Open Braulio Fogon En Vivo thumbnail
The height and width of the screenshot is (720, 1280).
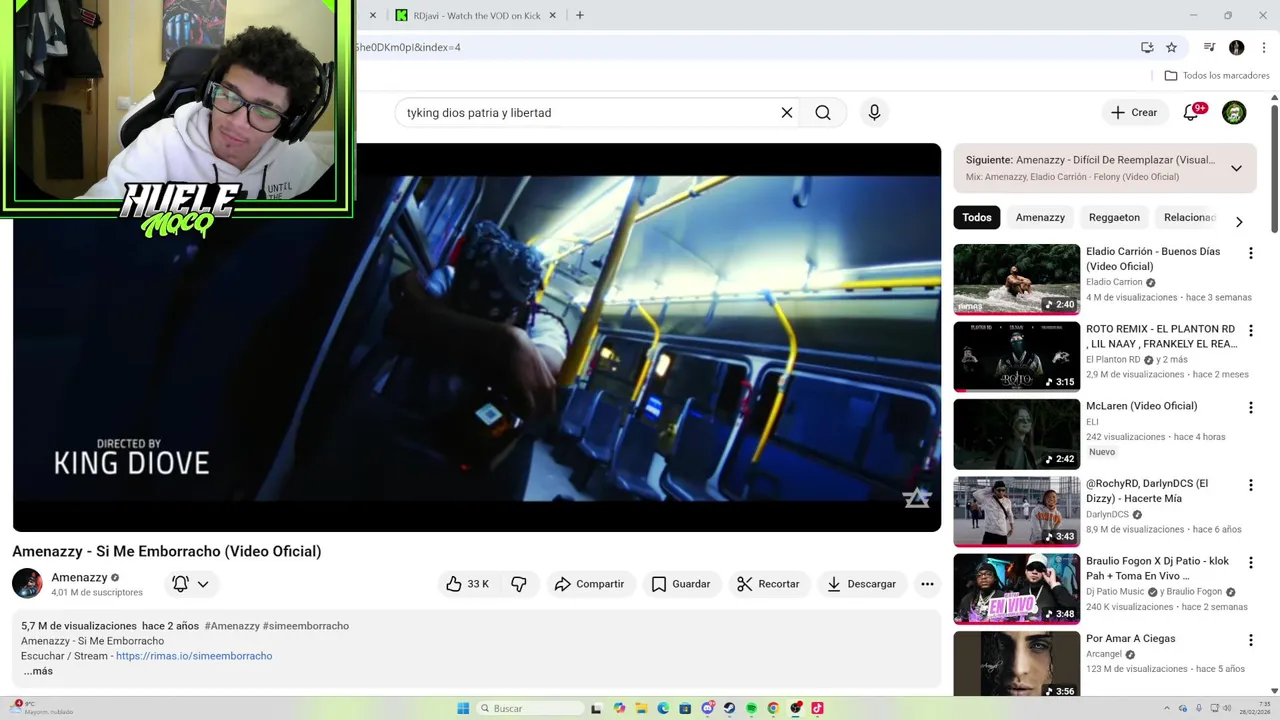tap(1016, 589)
